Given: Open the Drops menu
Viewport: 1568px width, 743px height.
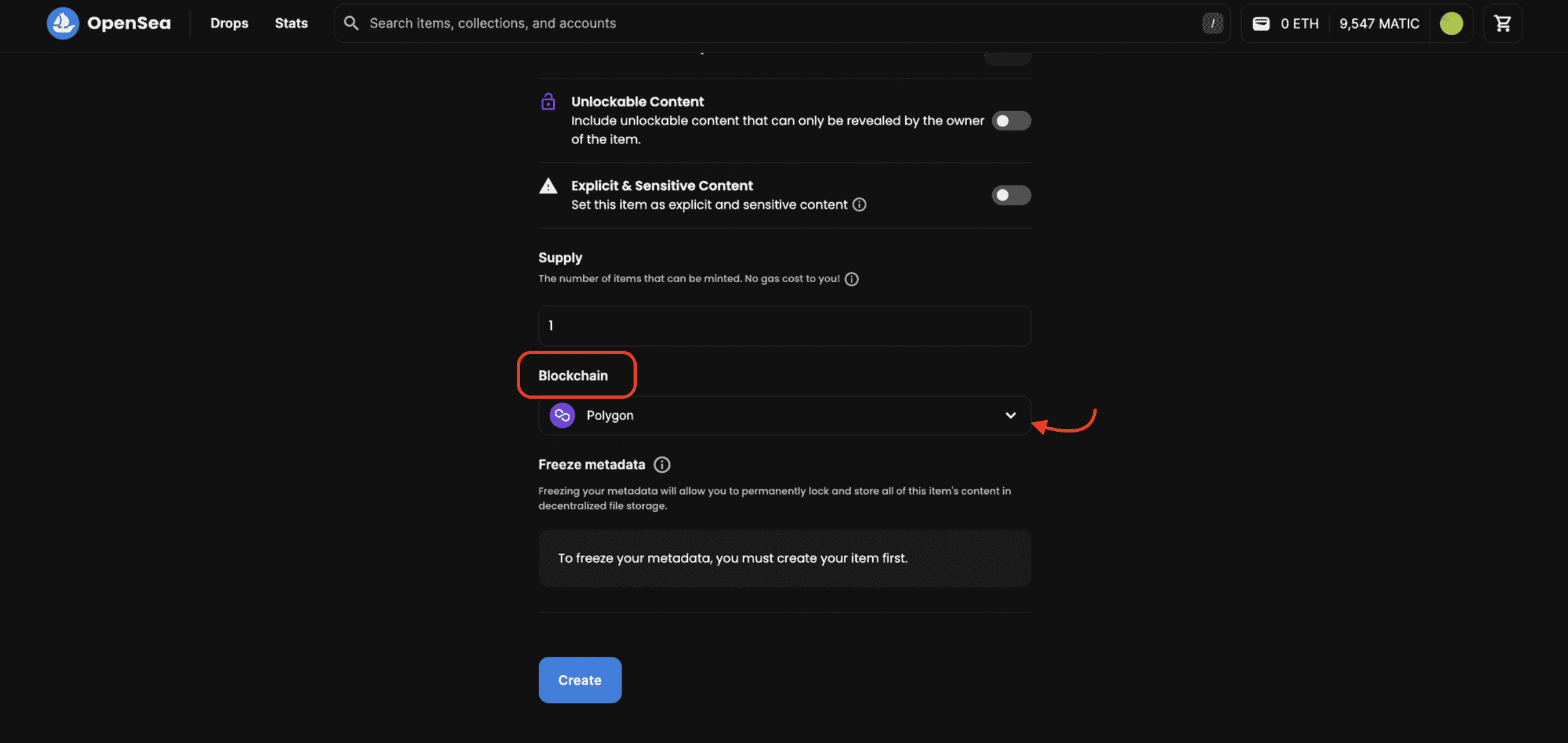Looking at the screenshot, I should (x=229, y=23).
